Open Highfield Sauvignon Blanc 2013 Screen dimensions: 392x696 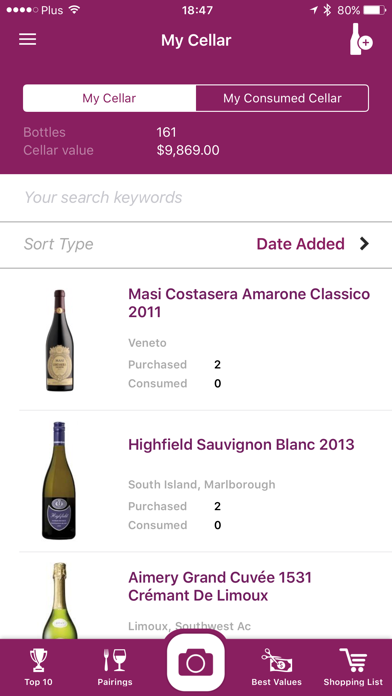pyautogui.click(x=241, y=445)
